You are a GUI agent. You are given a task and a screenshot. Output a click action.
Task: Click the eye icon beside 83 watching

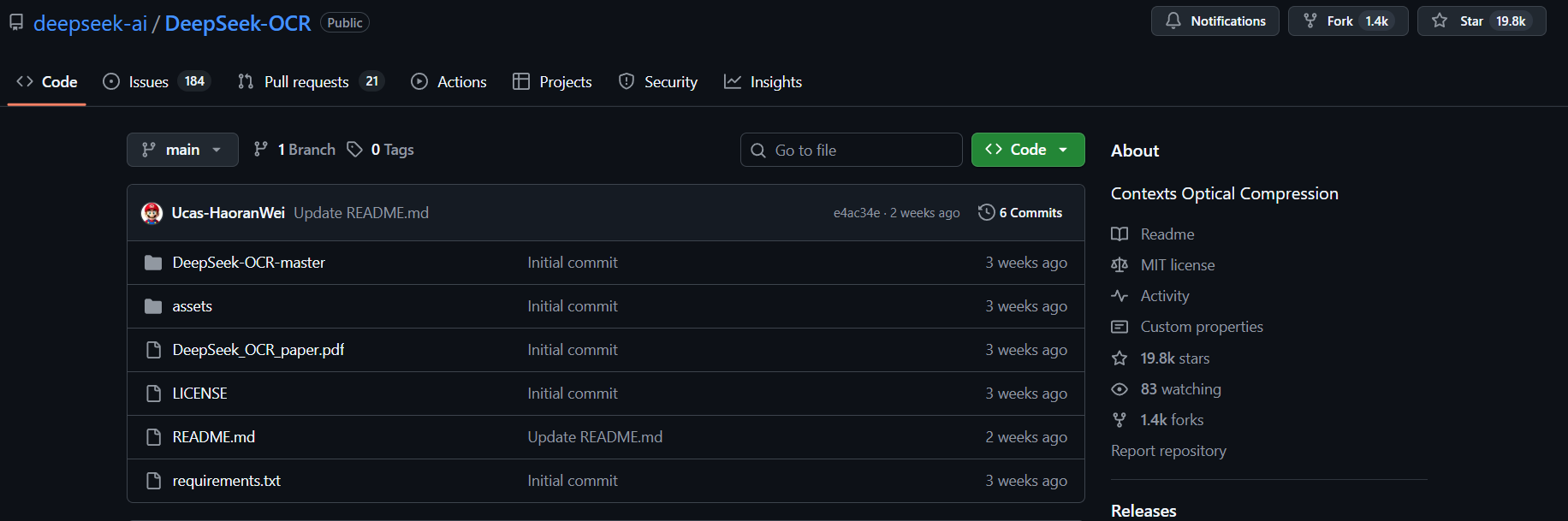[x=1120, y=389]
